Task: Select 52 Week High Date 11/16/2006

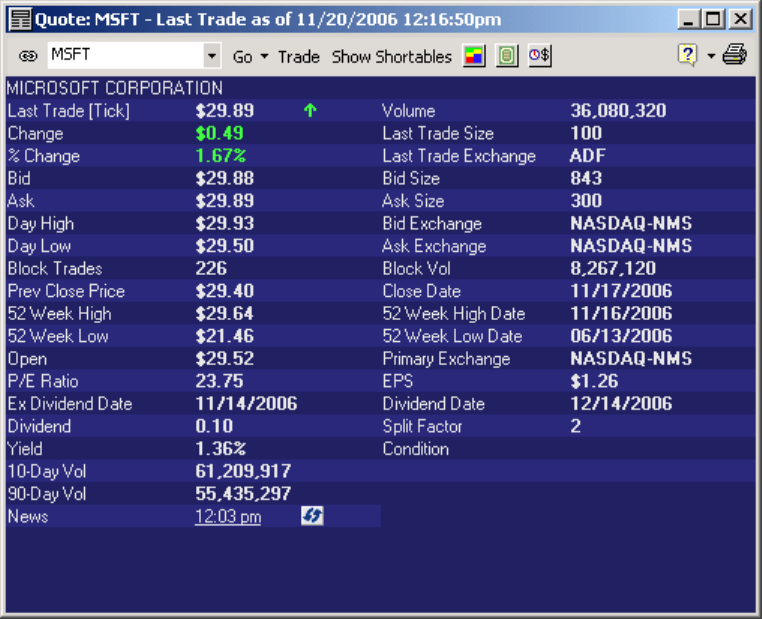Action: coord(621,313)
